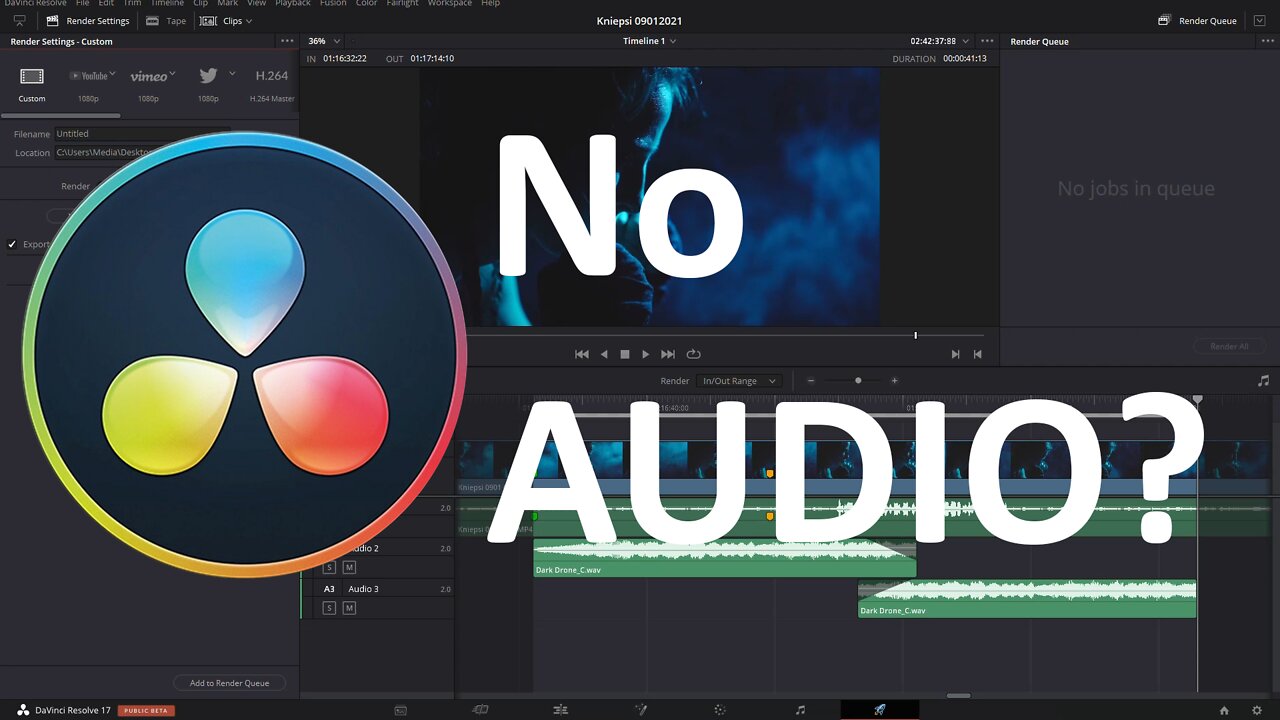The image size is (1280, 720).
Task: Select the H.264 Master render preset
Action: (272, 84)
